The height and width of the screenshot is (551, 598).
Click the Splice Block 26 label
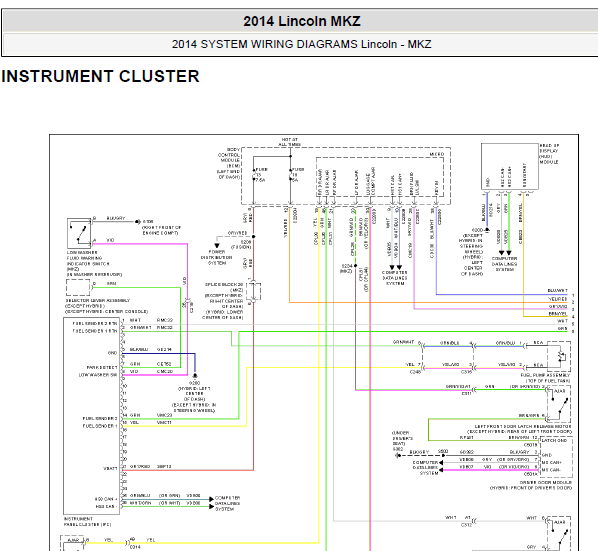(x=223, y=301)
